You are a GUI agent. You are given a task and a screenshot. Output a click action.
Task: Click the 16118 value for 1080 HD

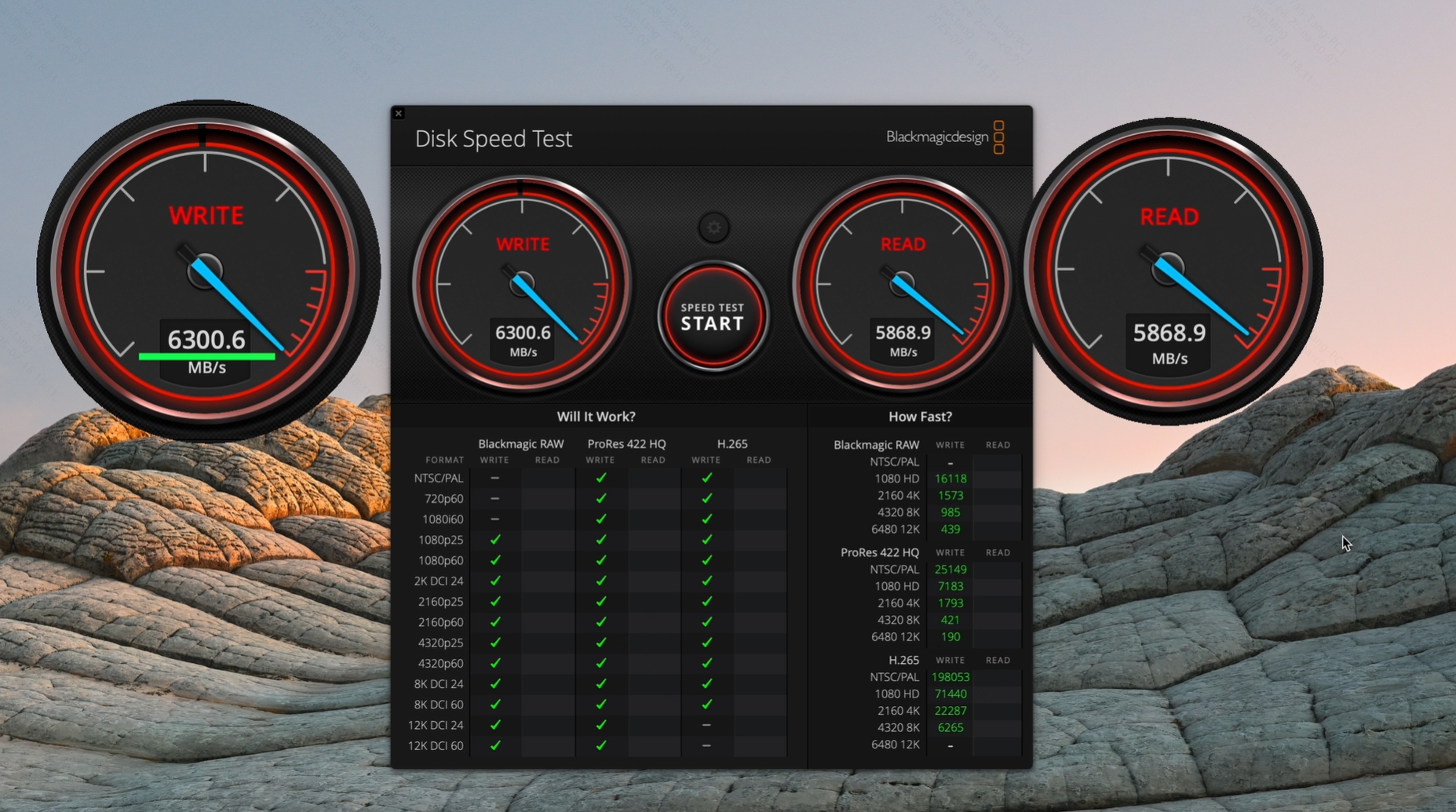[x=951, y=479]
